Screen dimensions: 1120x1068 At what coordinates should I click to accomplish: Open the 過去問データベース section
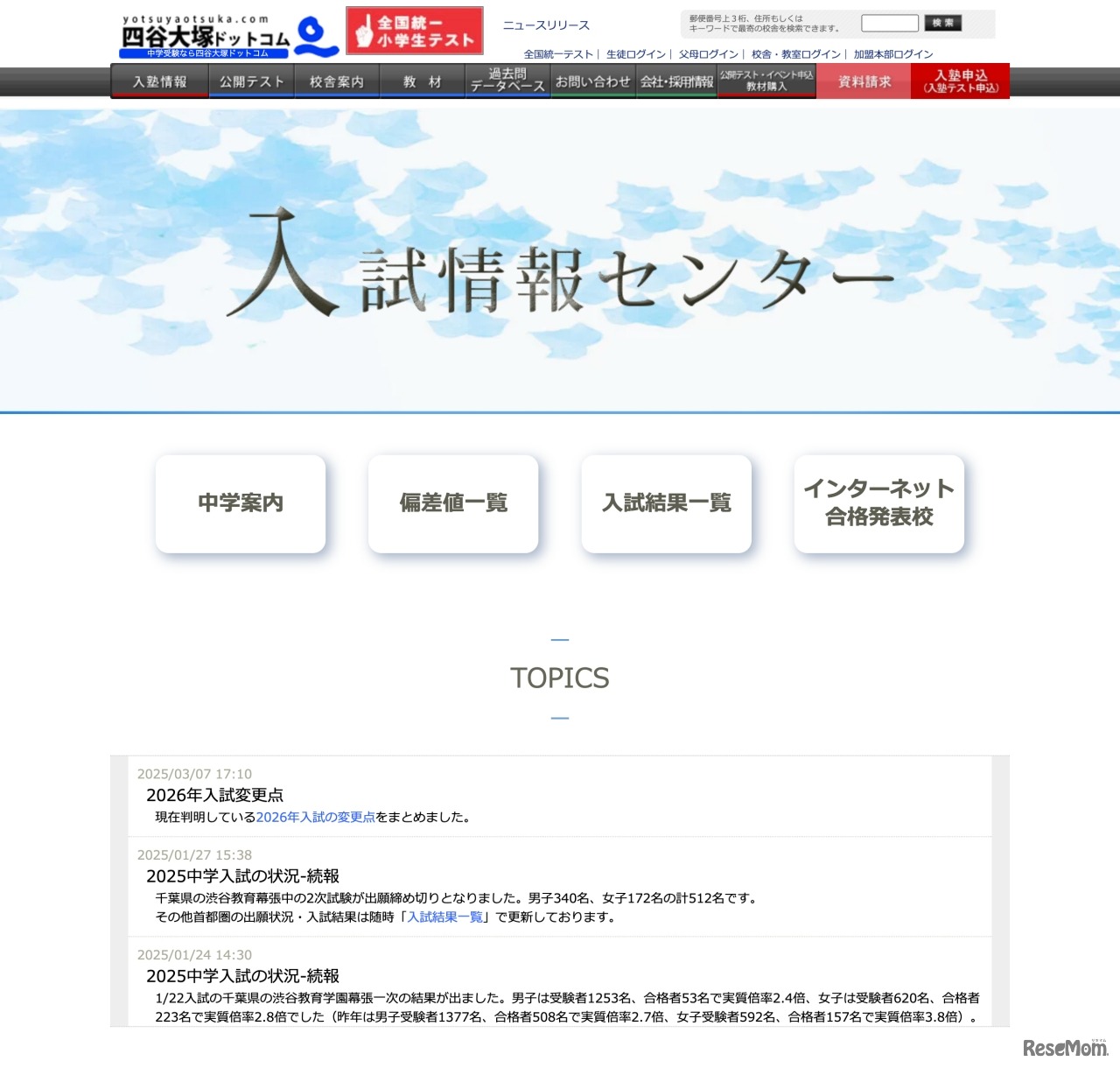click(x=507, y=81)
